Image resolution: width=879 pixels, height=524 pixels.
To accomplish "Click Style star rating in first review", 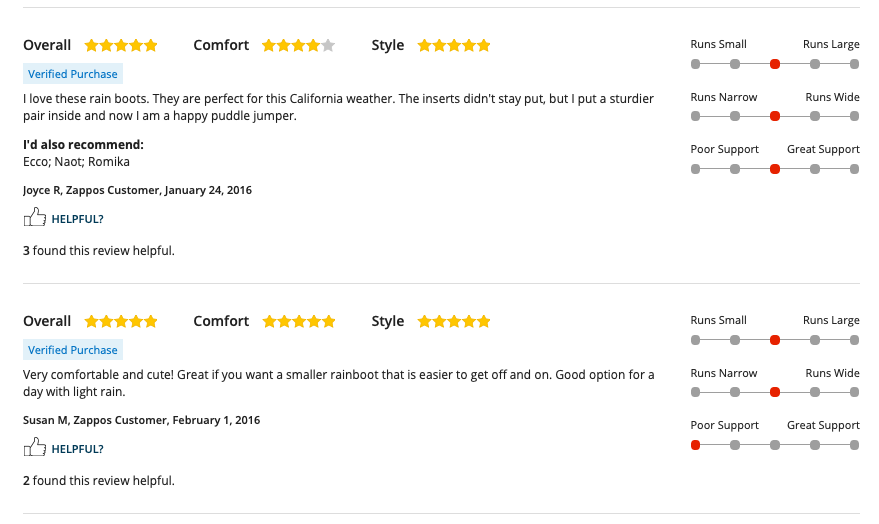I will 454,45.
